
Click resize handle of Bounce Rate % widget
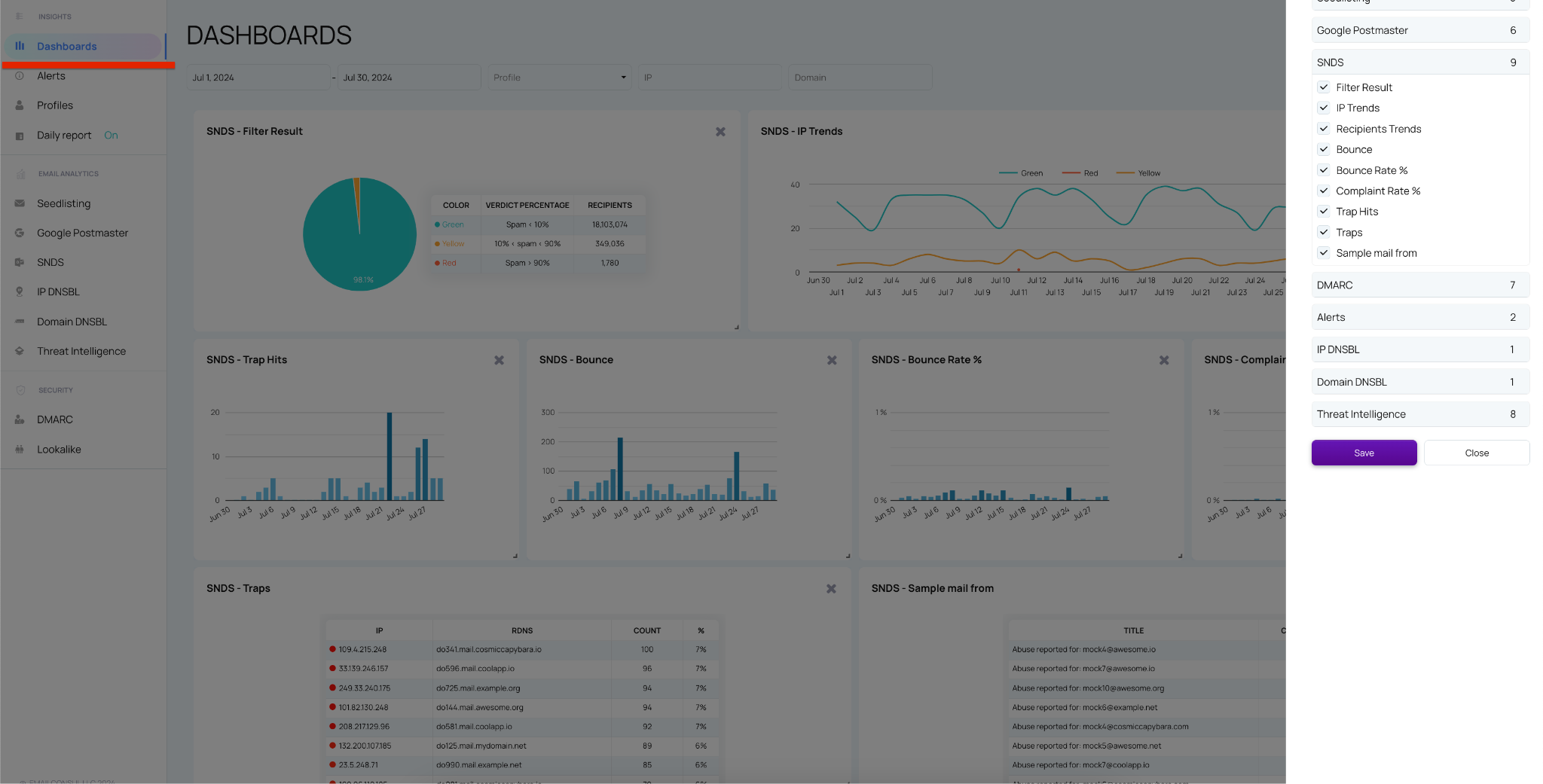pos(1180,556)
